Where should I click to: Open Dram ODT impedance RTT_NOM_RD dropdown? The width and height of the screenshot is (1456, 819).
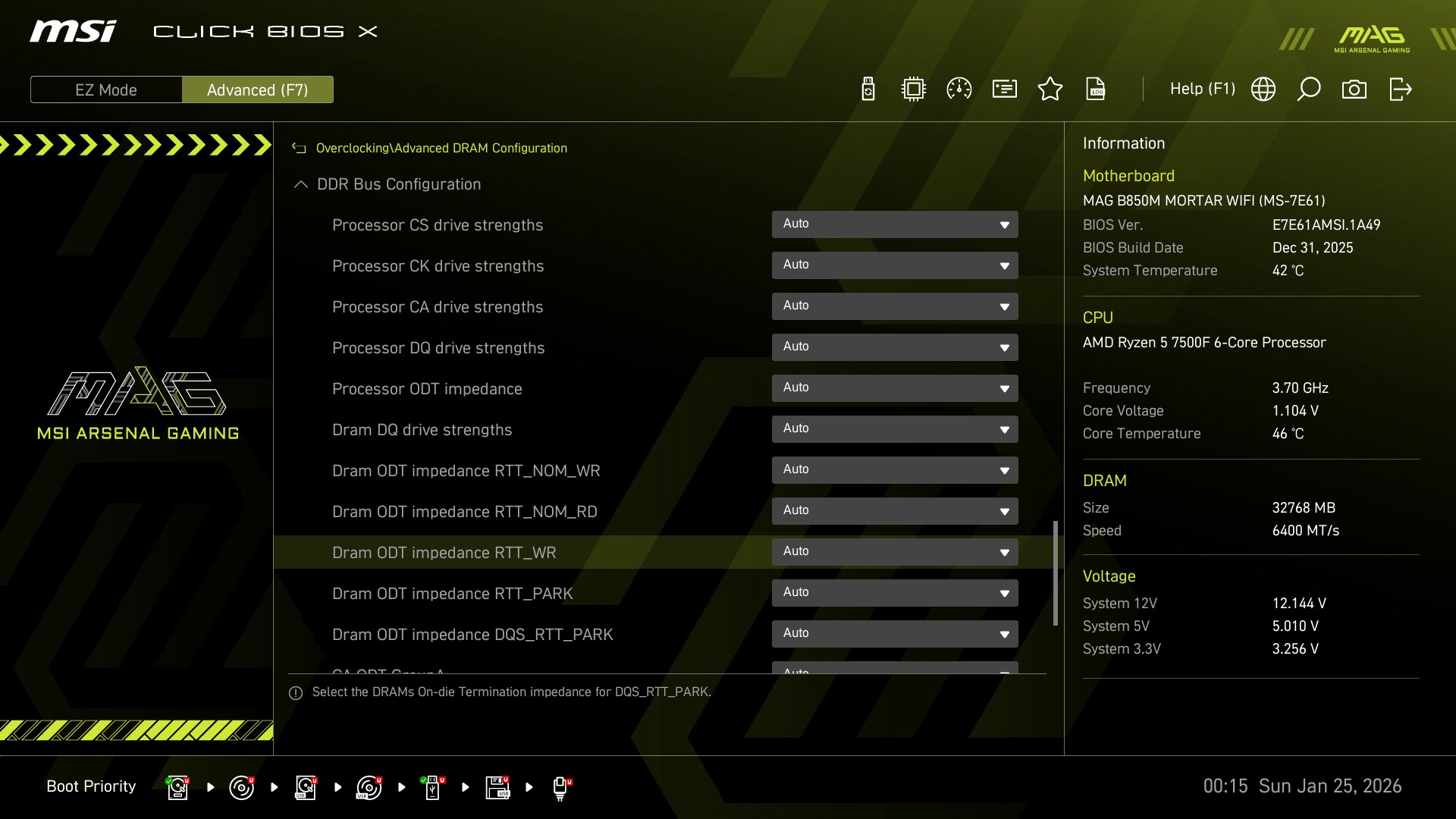[x=895, y=511]
